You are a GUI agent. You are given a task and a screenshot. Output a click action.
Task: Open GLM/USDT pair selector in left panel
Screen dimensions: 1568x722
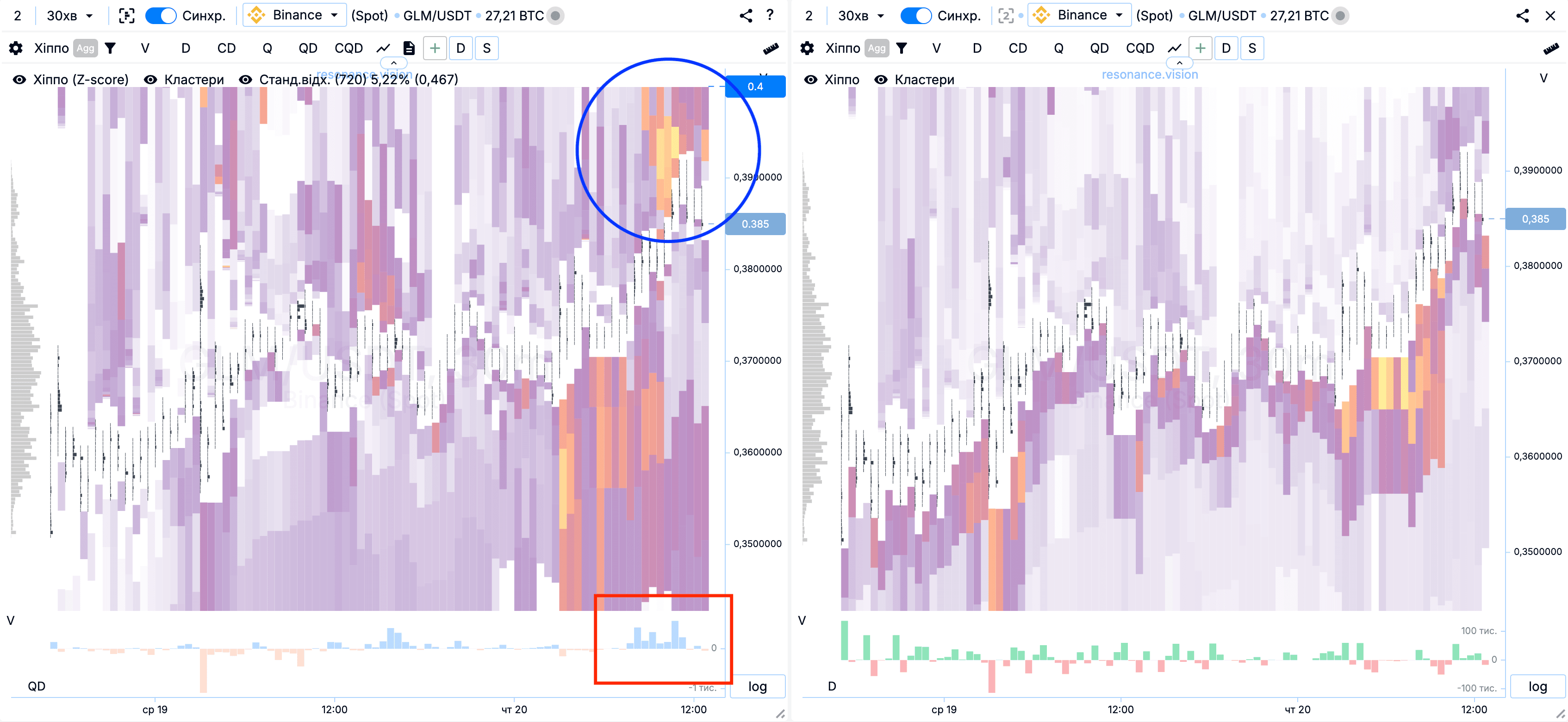tap(437, 16)
